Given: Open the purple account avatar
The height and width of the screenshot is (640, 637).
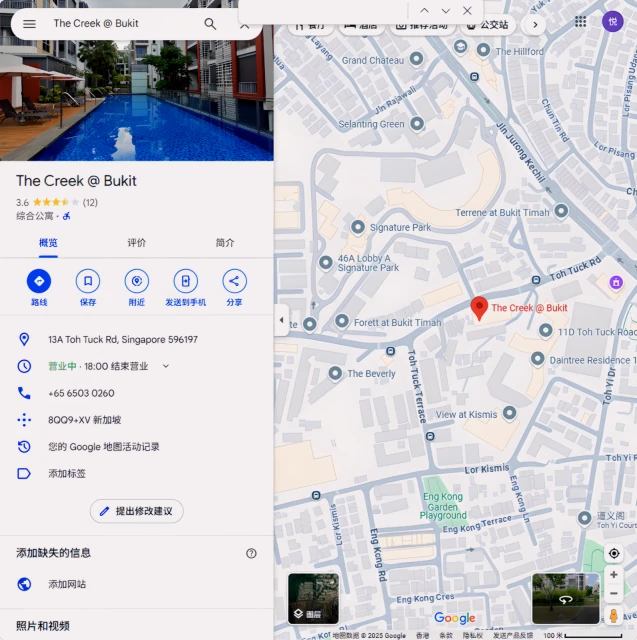Looking at the screenshot, I should point(613,21).
